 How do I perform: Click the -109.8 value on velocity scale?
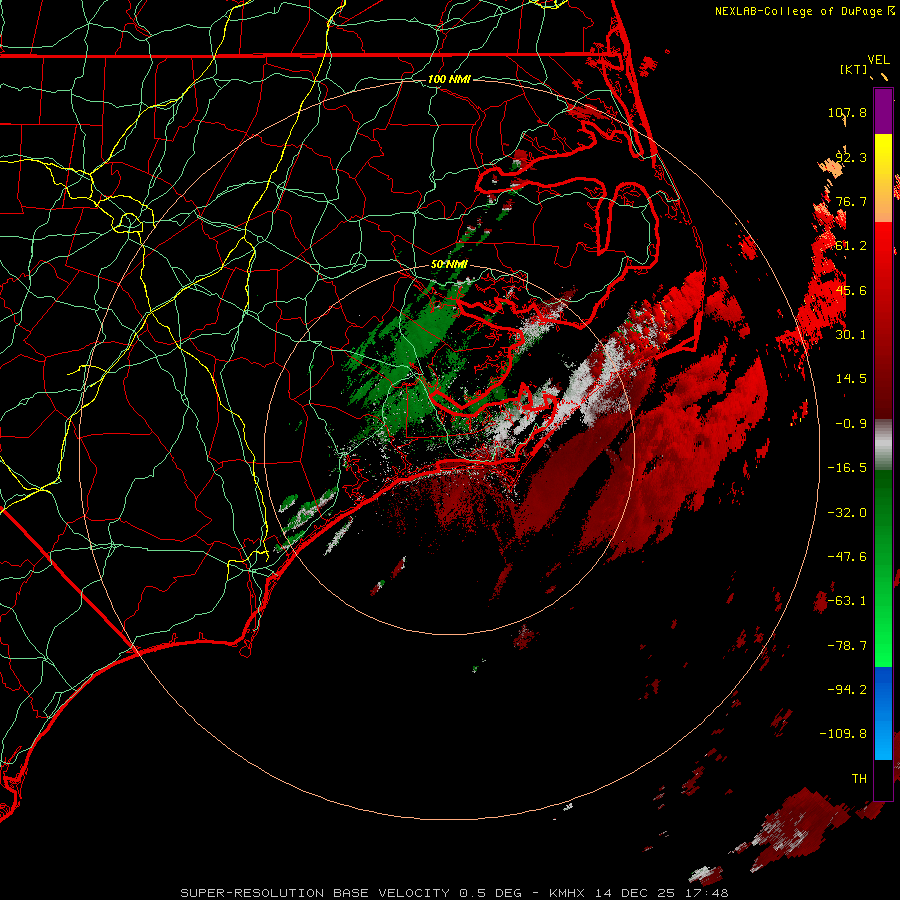843,734
